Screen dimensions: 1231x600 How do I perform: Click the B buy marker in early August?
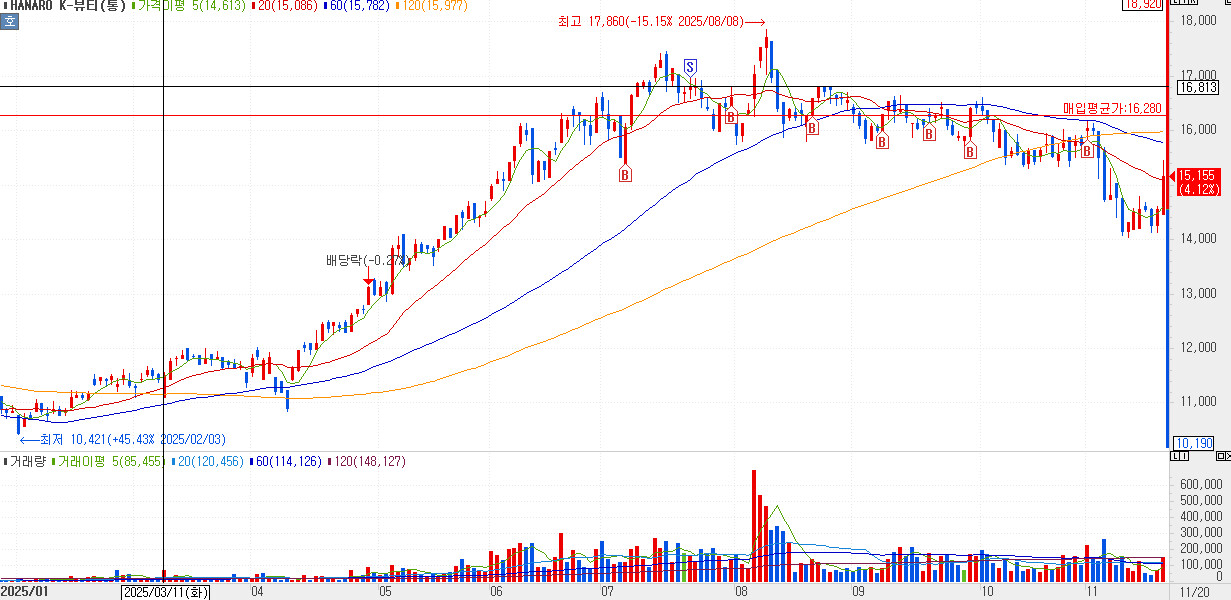coord(731,116)
